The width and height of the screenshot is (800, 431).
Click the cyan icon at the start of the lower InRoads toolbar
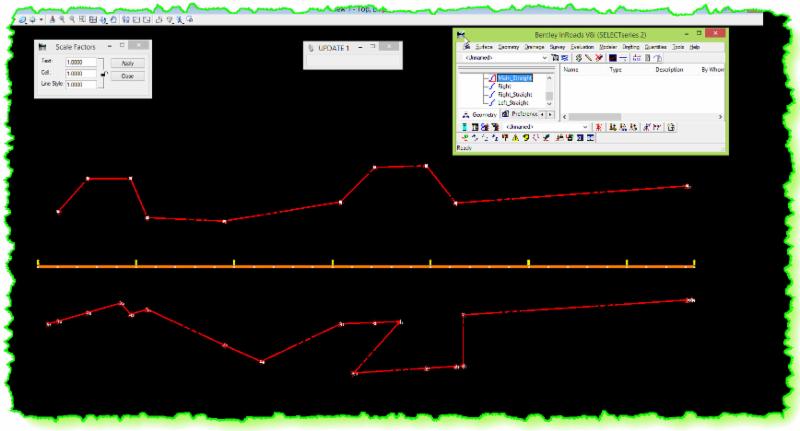(x=464, y=127)
